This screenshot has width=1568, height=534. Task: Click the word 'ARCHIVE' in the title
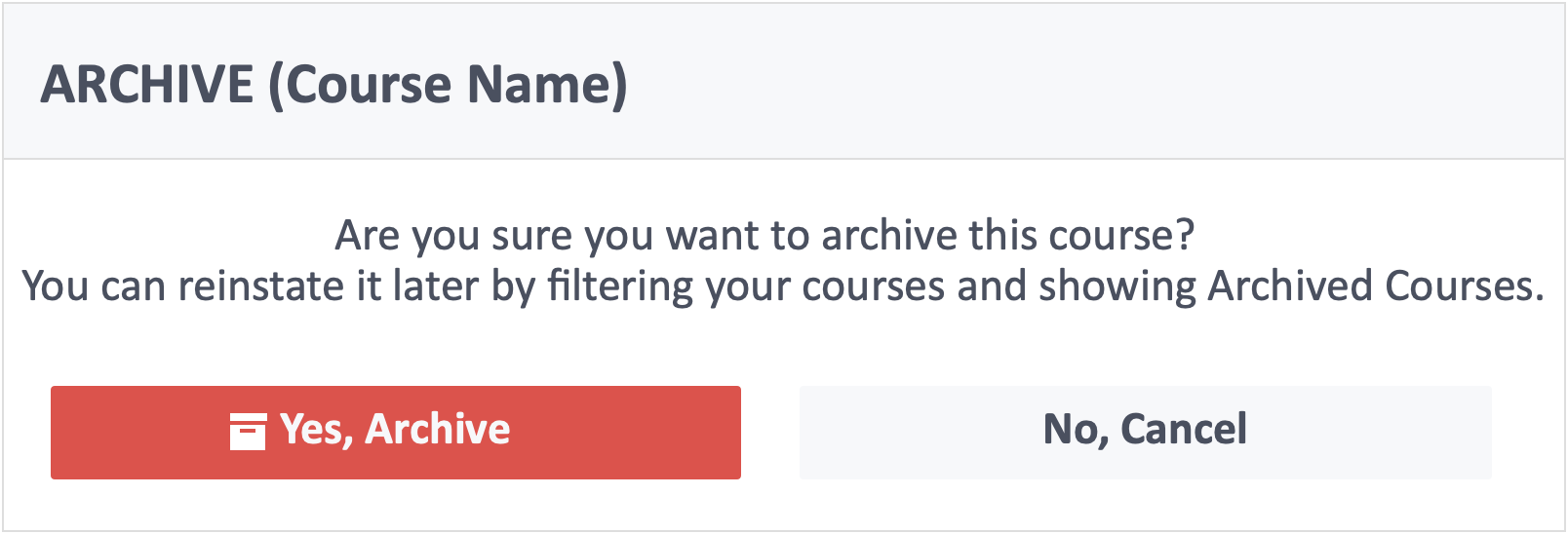coord(147,85)
